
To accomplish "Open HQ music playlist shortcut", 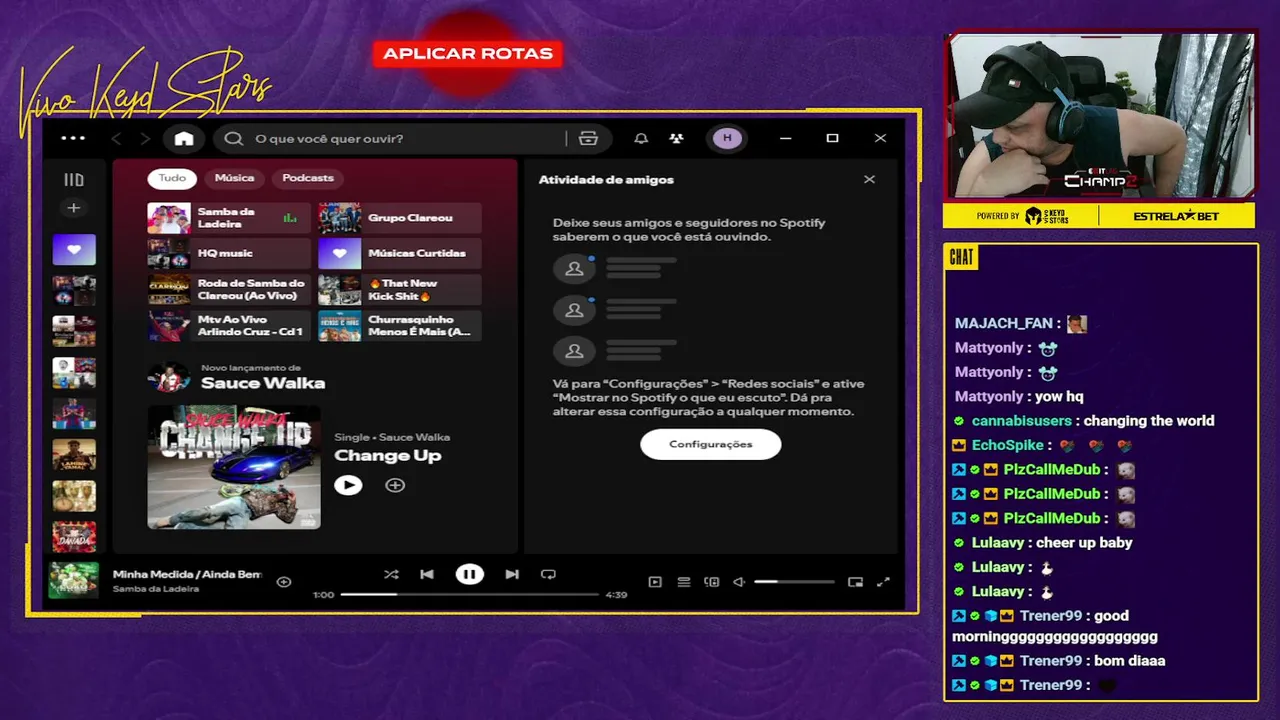I will [229, 254].
